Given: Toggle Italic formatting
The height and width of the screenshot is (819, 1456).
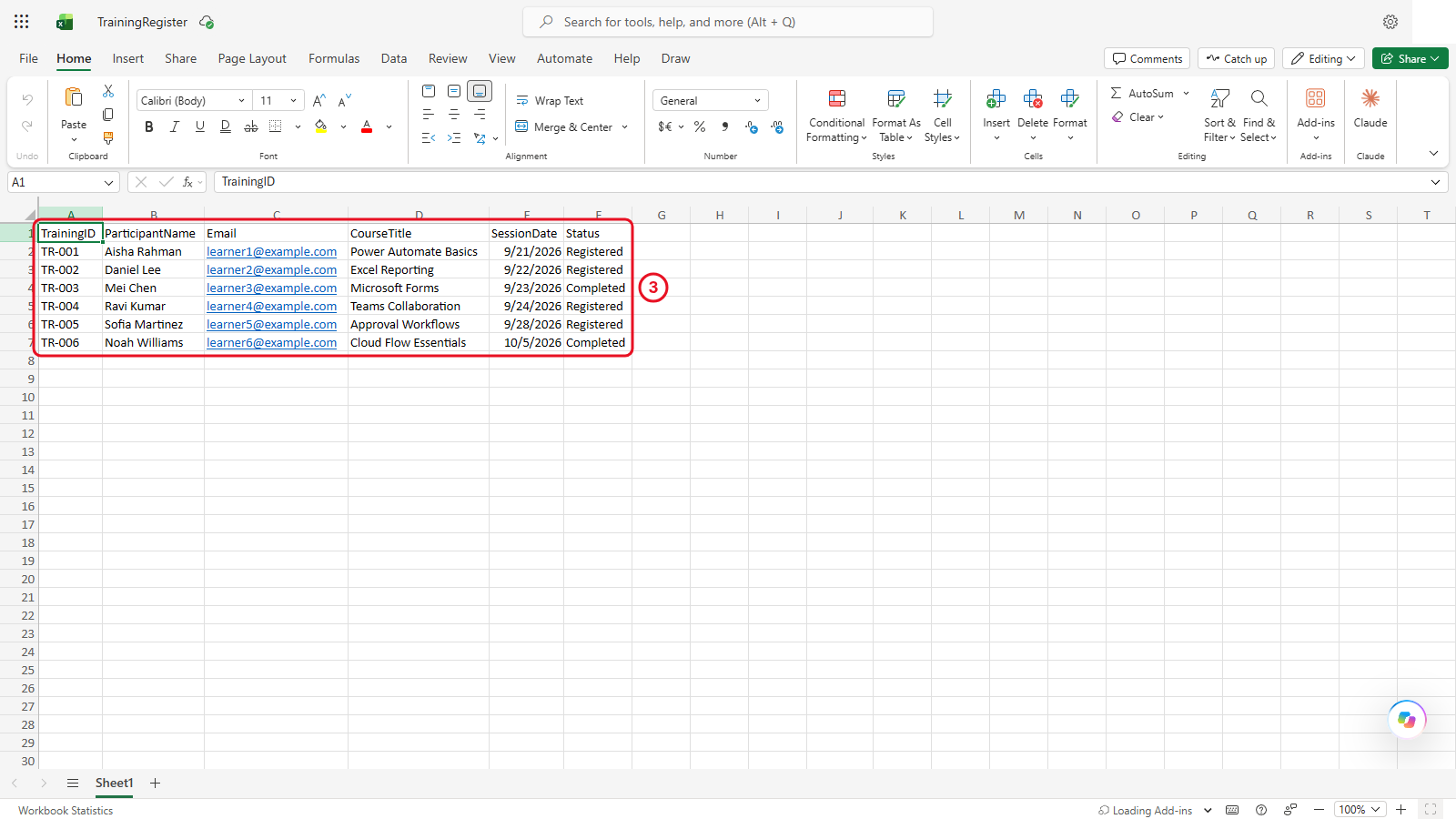Looking at the screenshot, I should (x=175, y=126).
